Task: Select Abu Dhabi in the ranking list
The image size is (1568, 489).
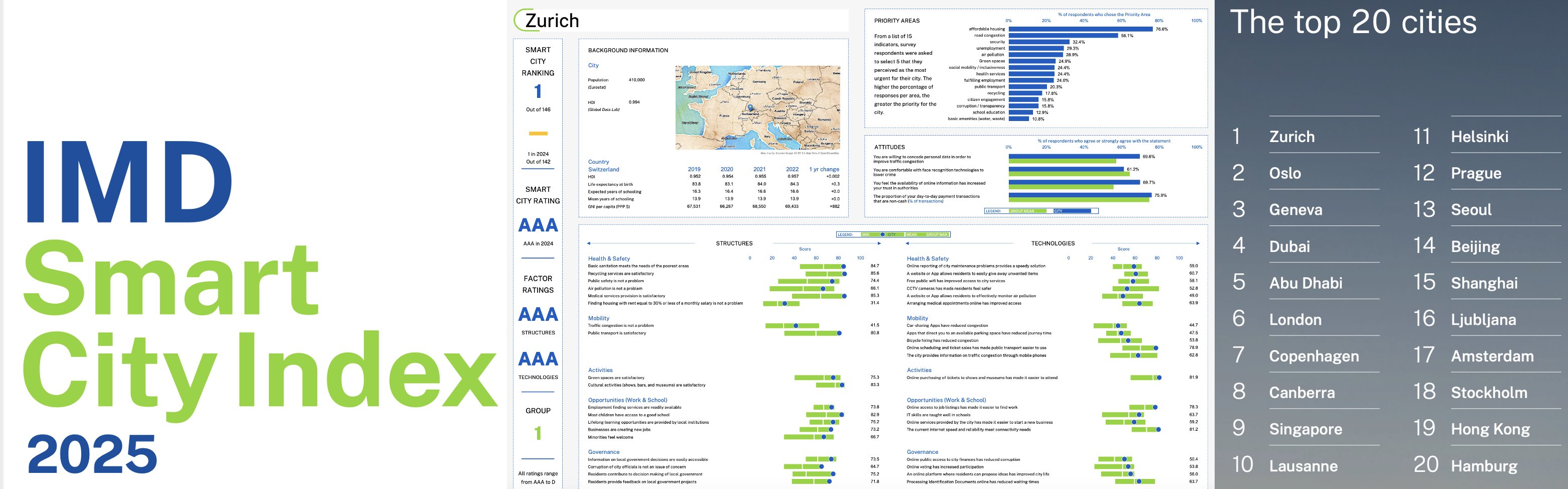Action: 1305,283
